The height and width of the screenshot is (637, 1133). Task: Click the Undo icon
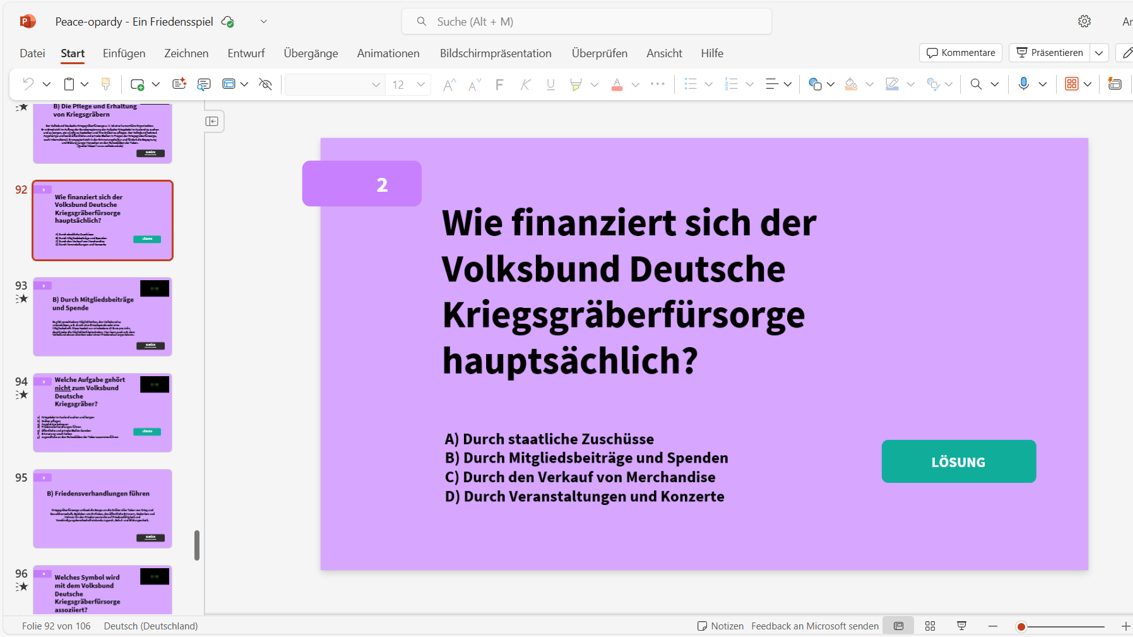coord(28,85)
